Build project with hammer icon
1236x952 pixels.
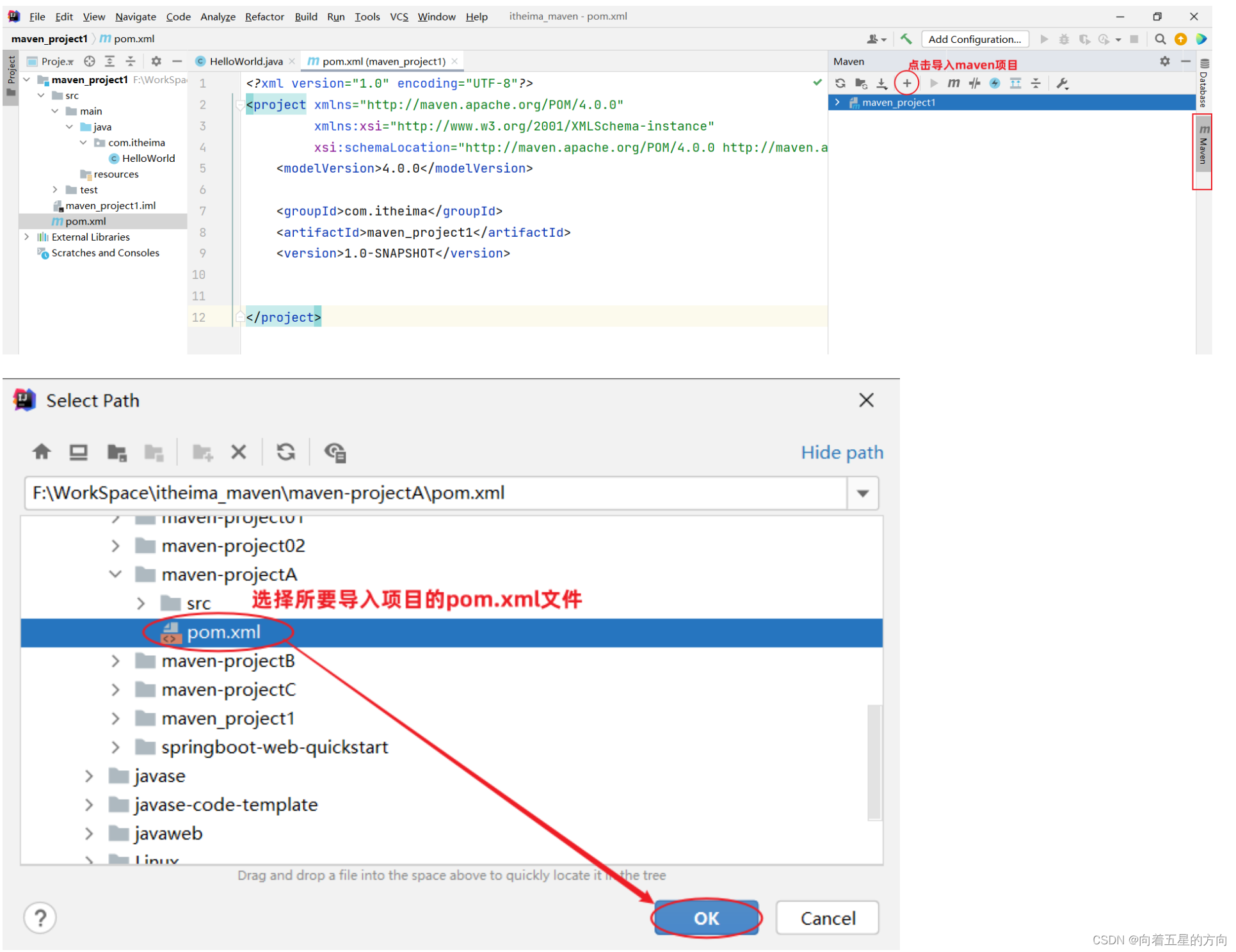(x=906, y=39)
